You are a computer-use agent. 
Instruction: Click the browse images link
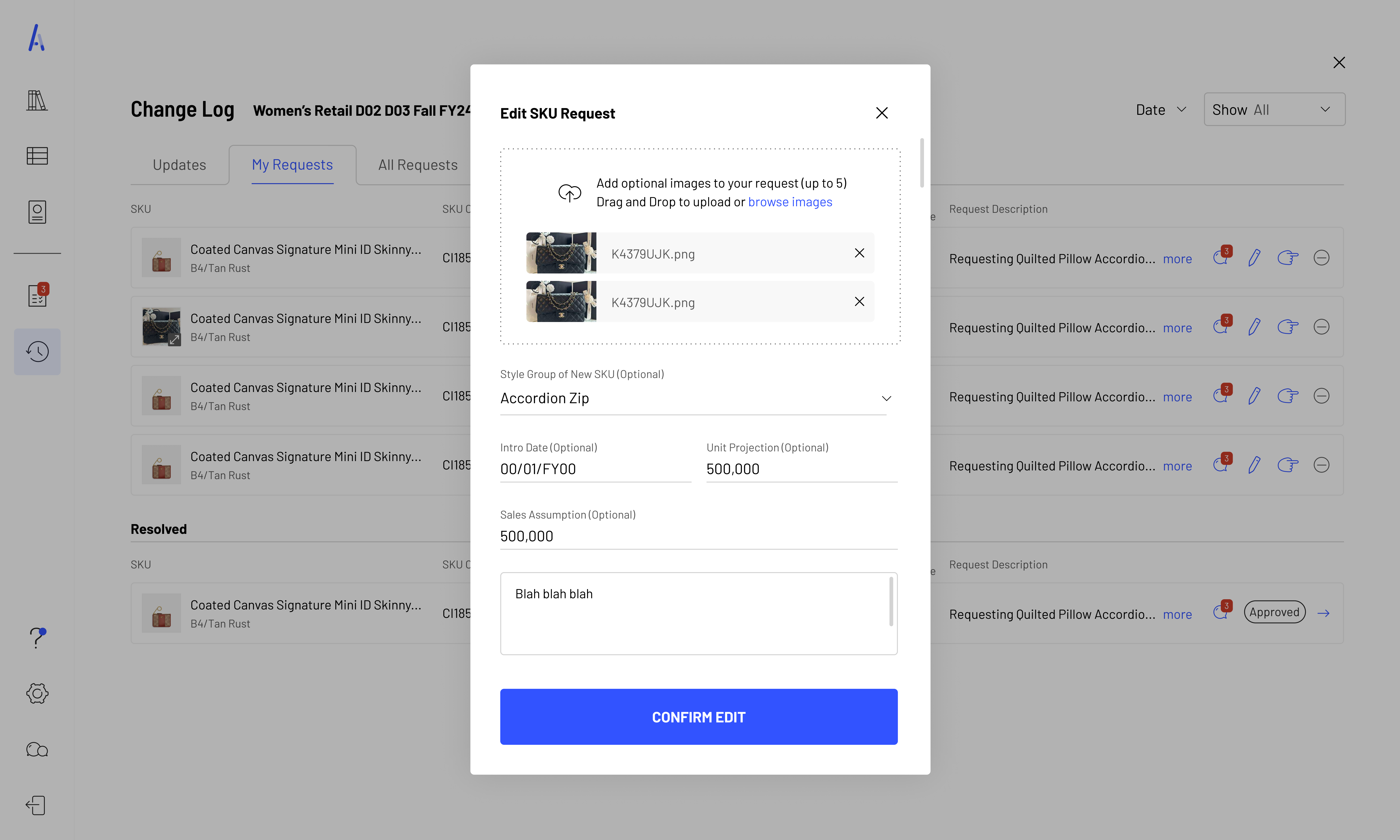point(790,202)
